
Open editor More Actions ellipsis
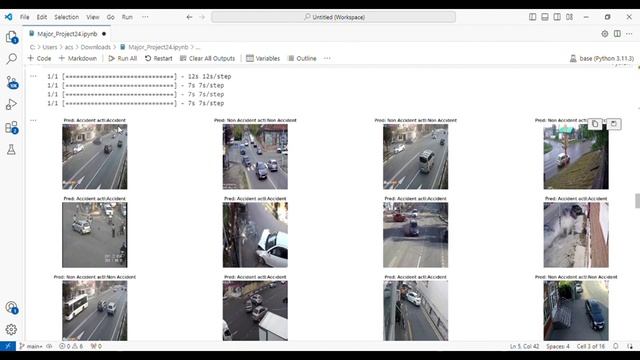coord(629,34)
